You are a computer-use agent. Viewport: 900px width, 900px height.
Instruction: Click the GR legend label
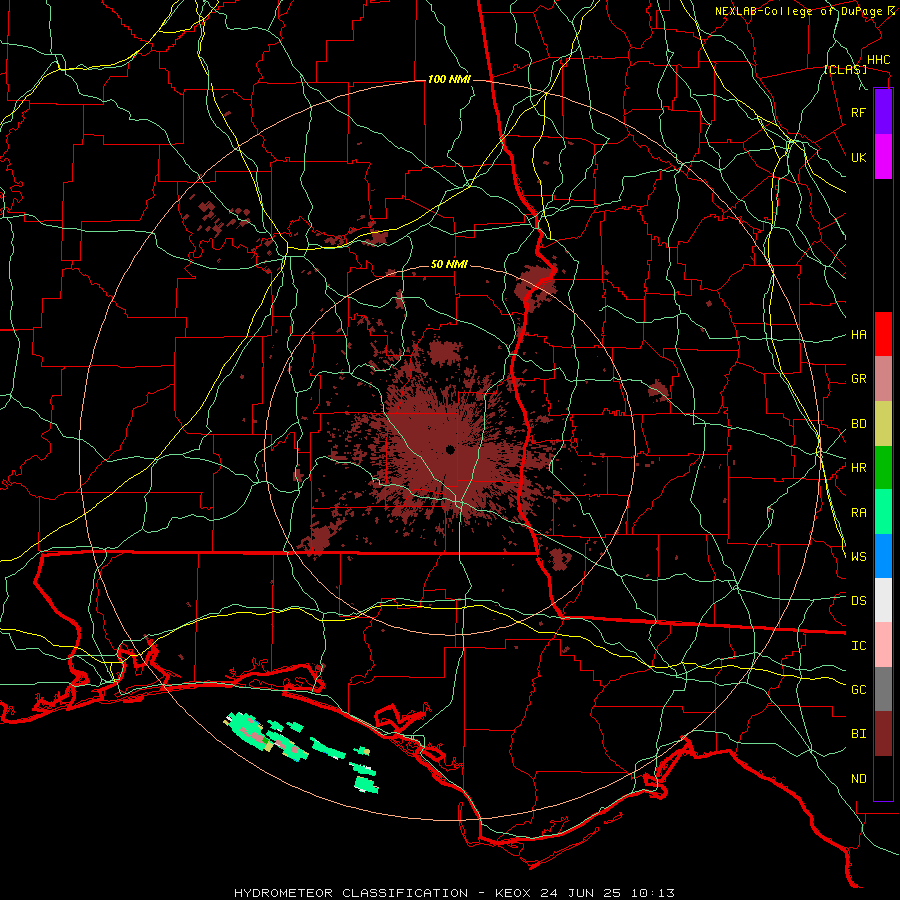(x=859, y=379)
